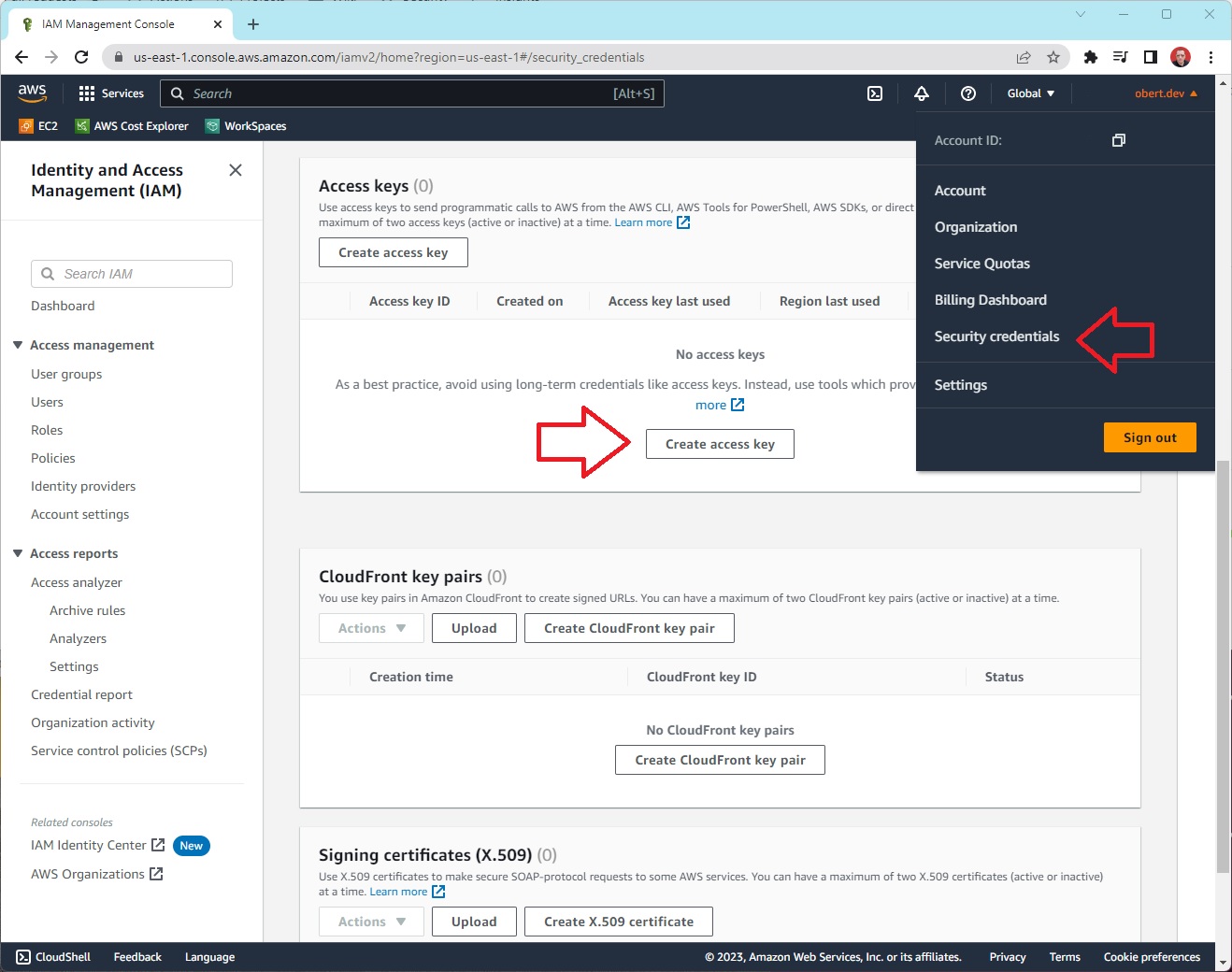Open Learn more link under Access keys
The height and width of the screenshot is (972, 1232).
tap(652, 222)
